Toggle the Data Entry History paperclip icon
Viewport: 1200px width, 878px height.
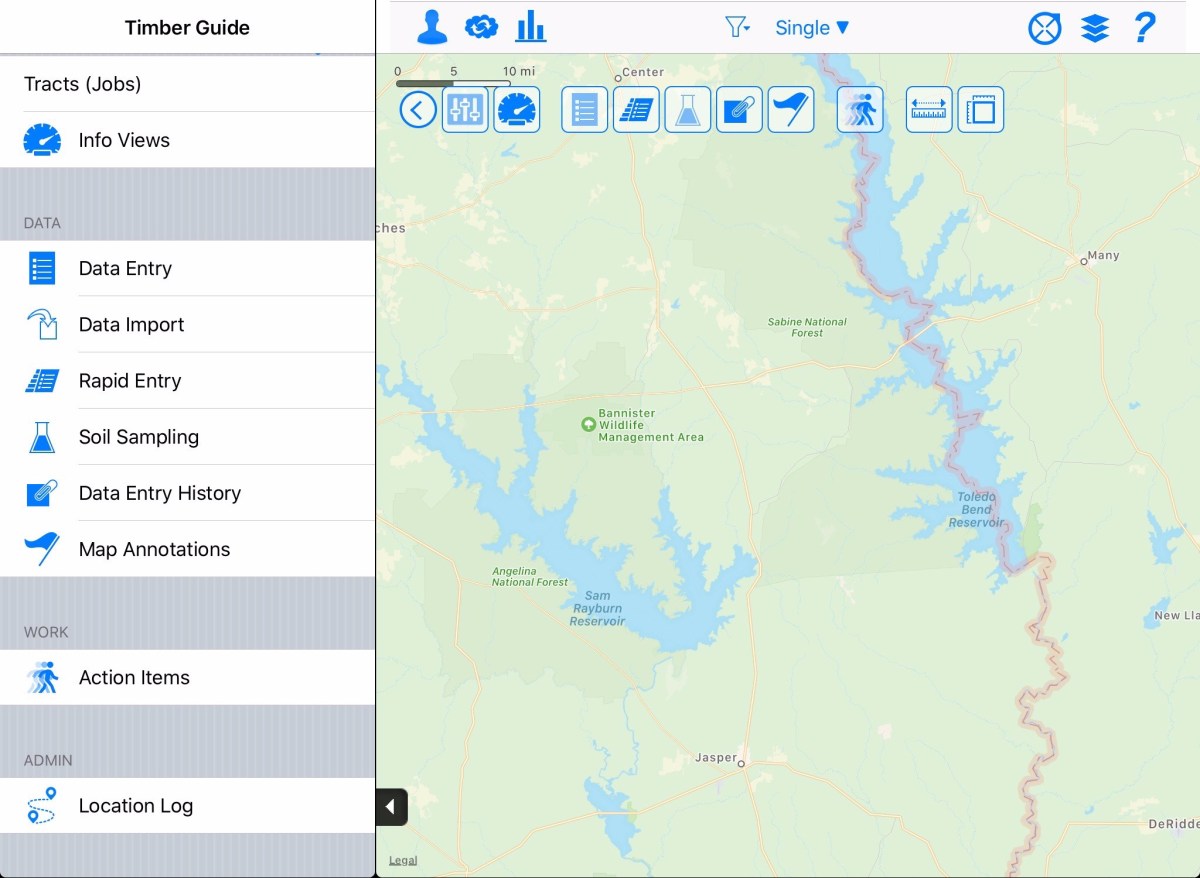coord(739,109)
